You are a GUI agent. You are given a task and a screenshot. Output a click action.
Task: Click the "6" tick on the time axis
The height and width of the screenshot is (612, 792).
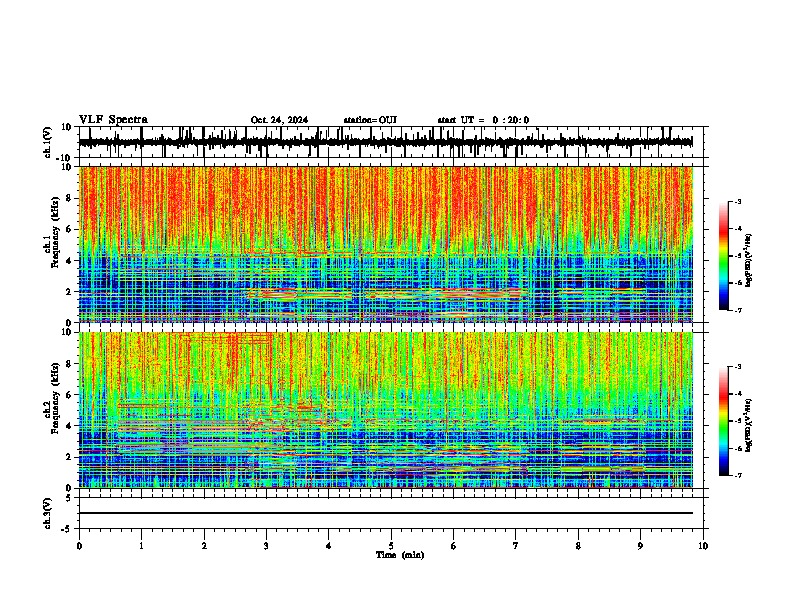point(454,546)
